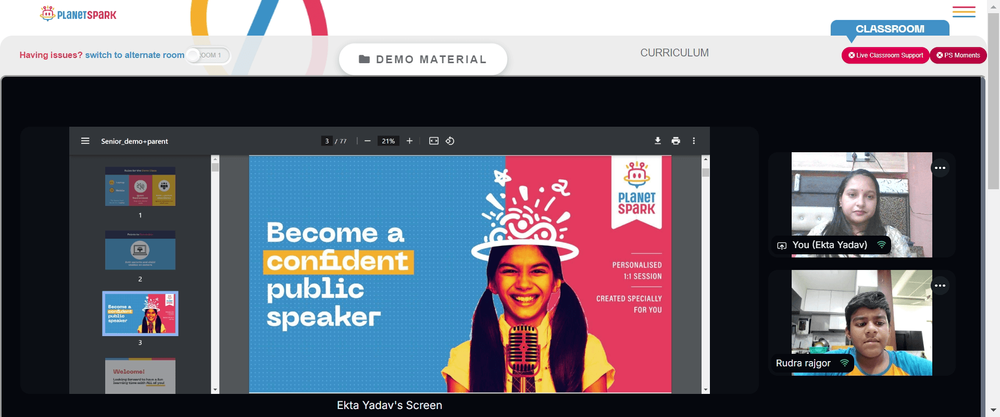Check Rudra rajgor network signal icon
1000x417 pixels.
click(844, 363)
